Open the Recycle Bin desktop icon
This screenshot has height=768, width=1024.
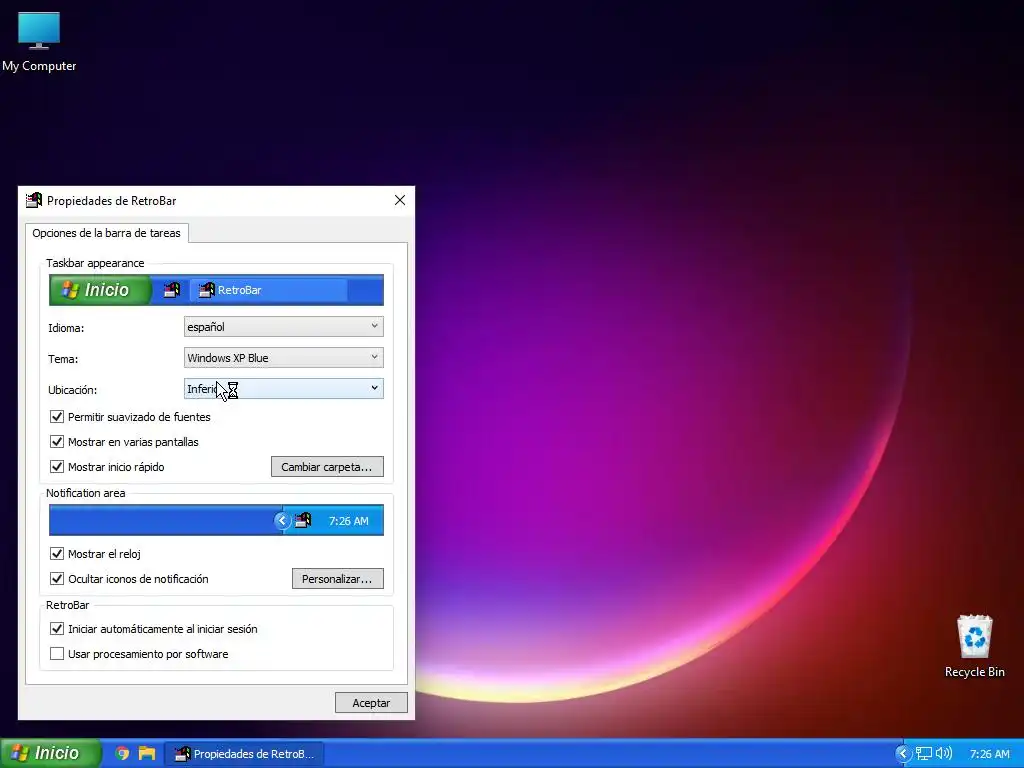(x=974, y=646)
